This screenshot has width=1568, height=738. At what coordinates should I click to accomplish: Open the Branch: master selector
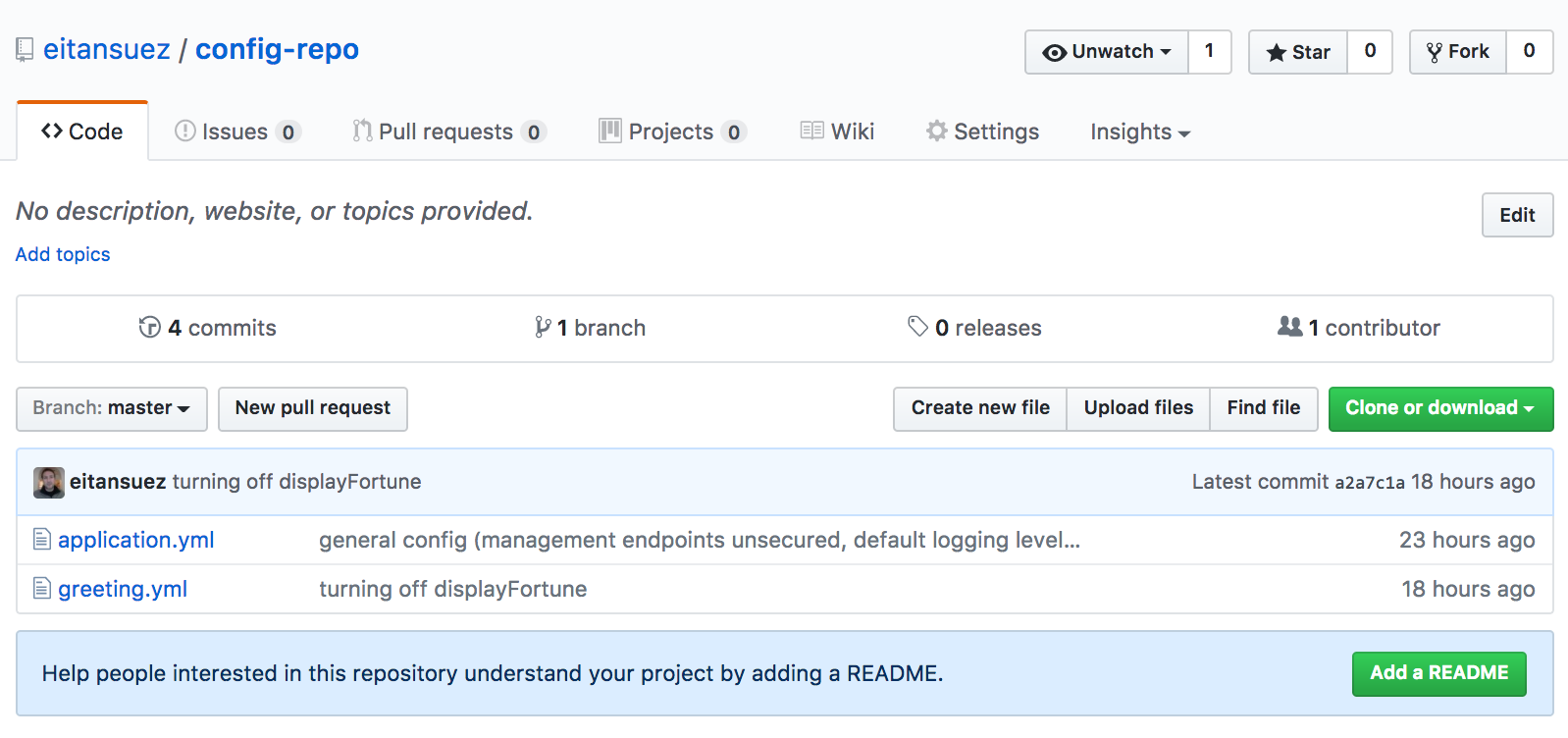[112, 408]
